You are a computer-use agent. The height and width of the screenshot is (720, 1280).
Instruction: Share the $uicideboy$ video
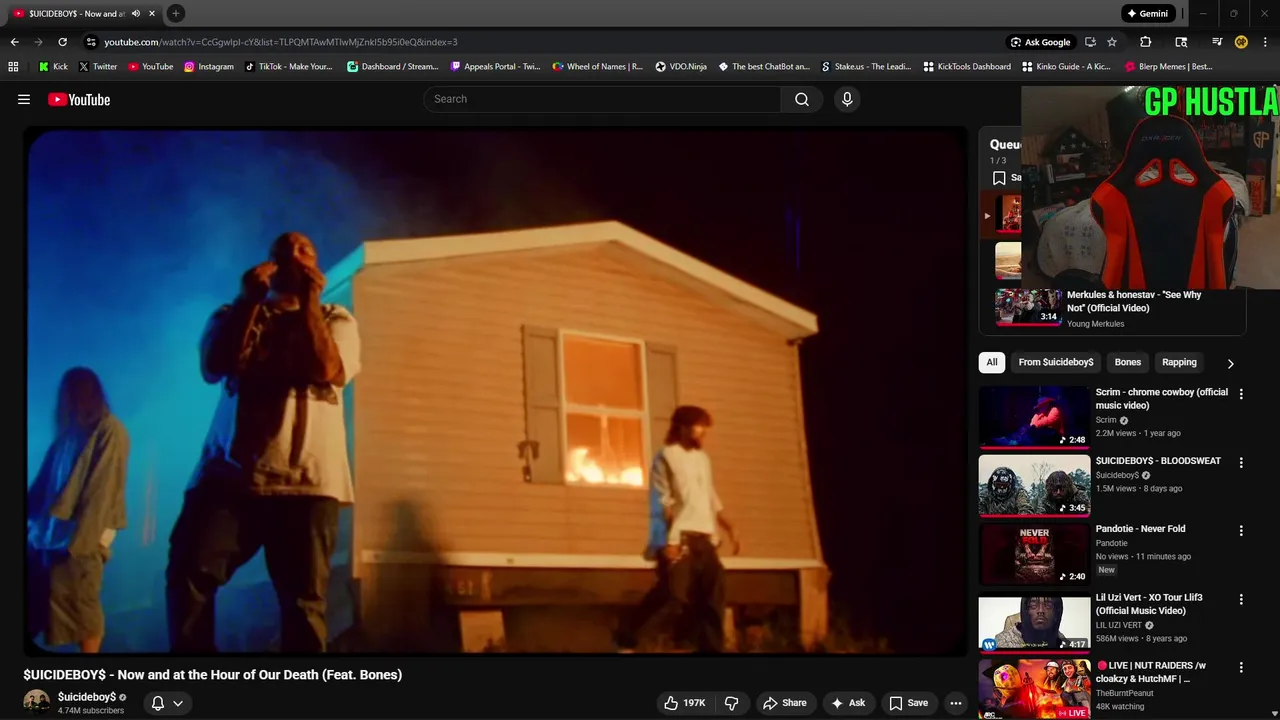click(785, 703)
